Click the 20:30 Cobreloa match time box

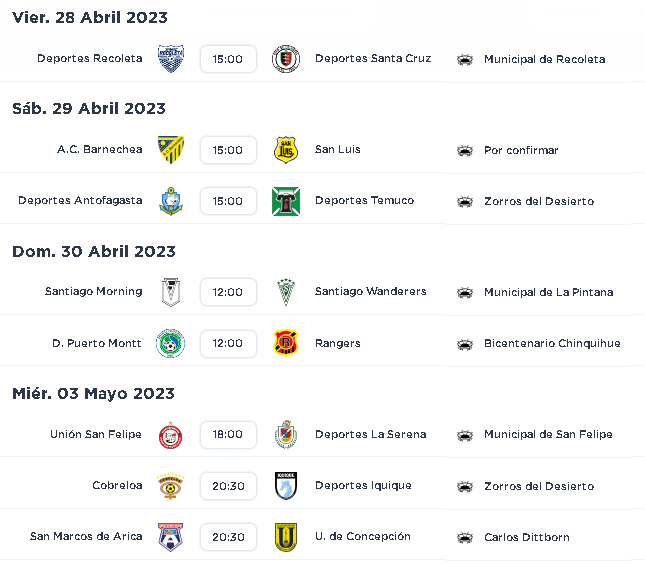pos(228,486)
